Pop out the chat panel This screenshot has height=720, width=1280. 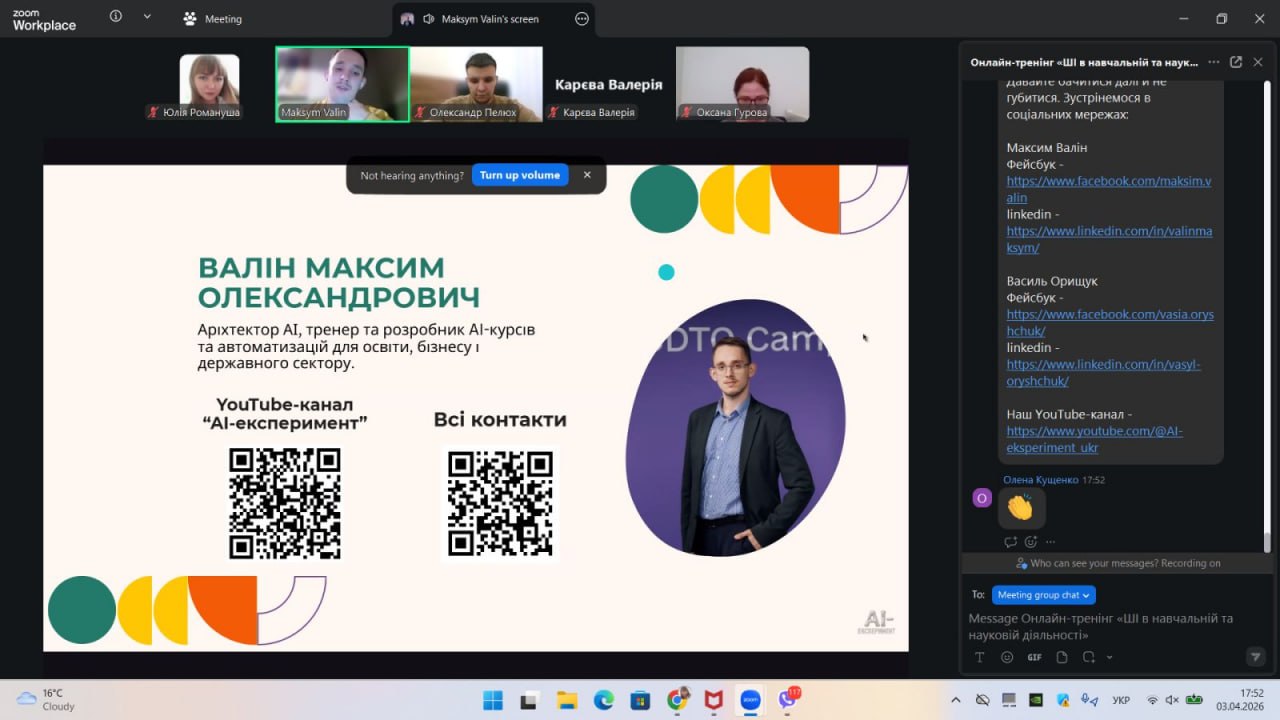1236,62
